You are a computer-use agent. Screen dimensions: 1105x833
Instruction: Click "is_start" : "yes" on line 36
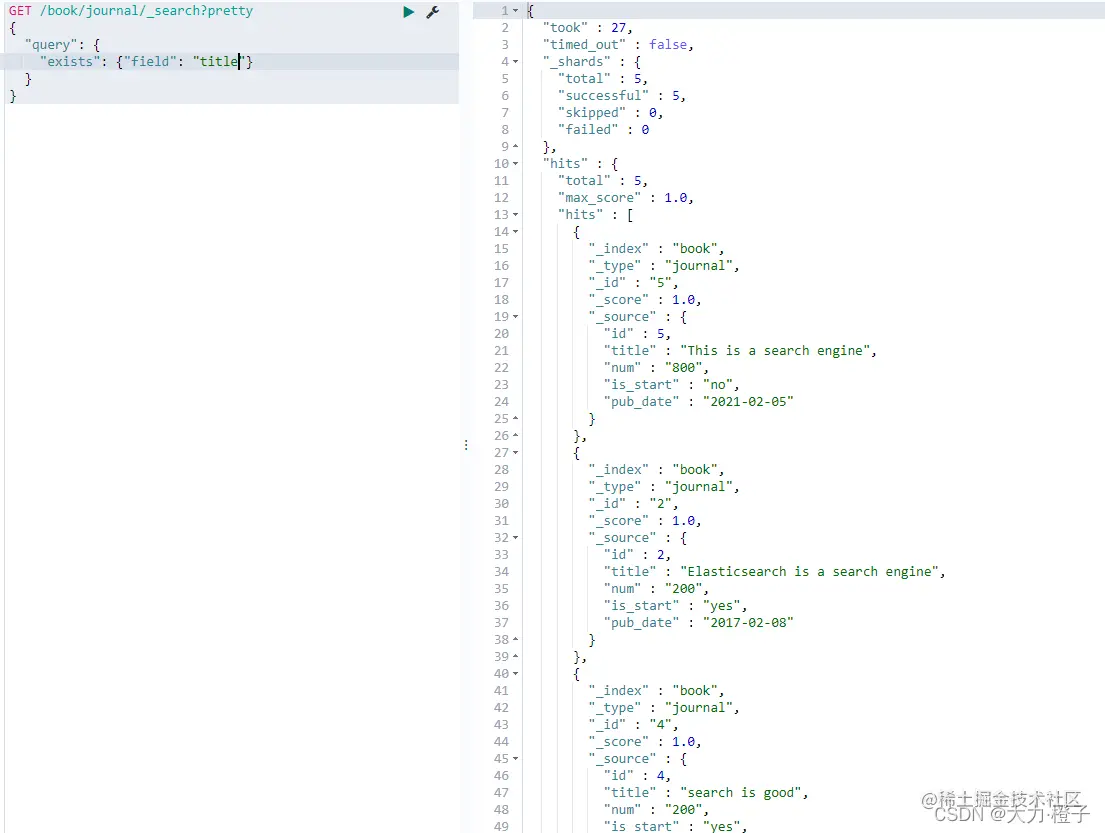675,605
